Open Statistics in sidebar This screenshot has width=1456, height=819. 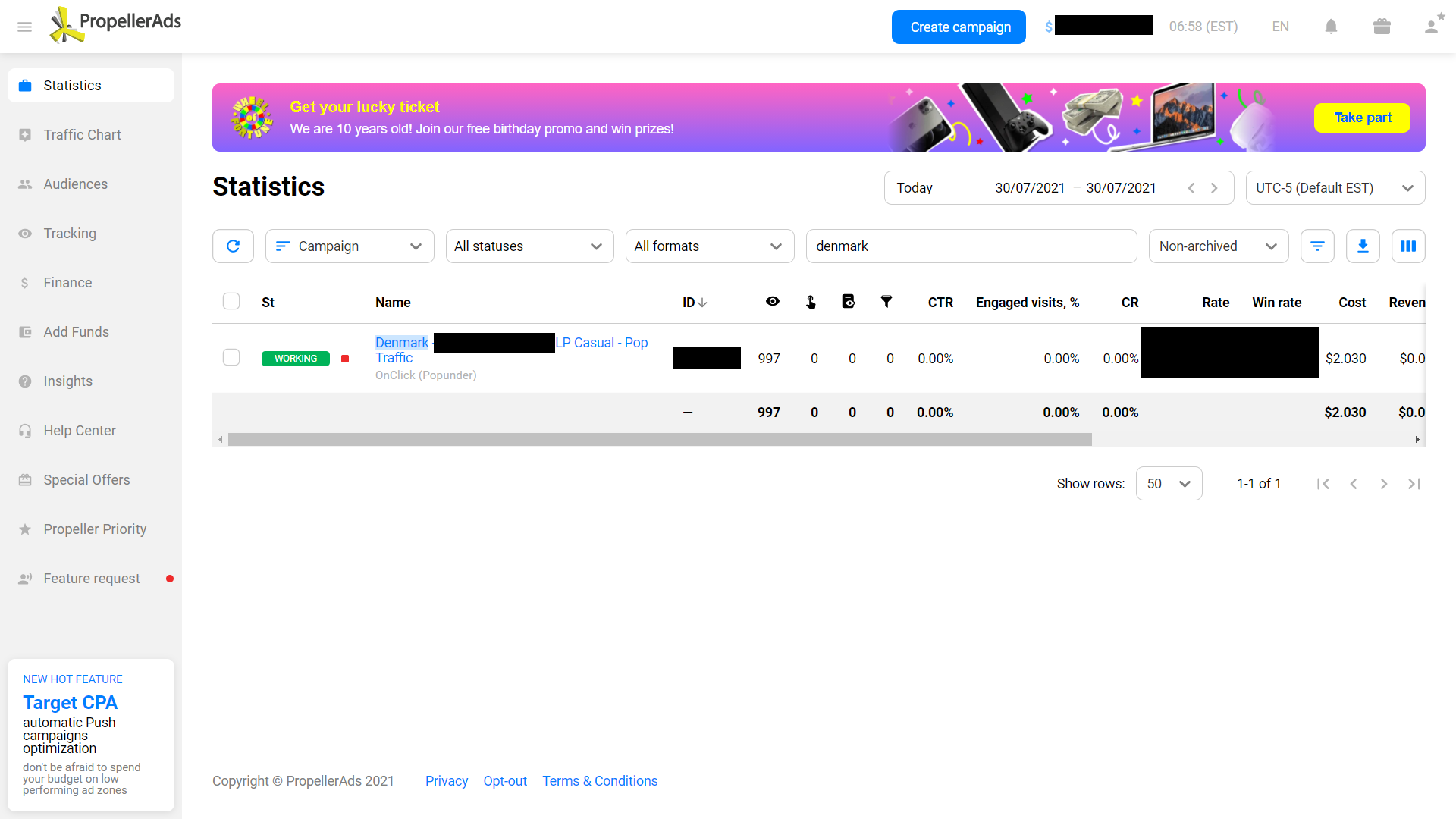pos(91,86)
